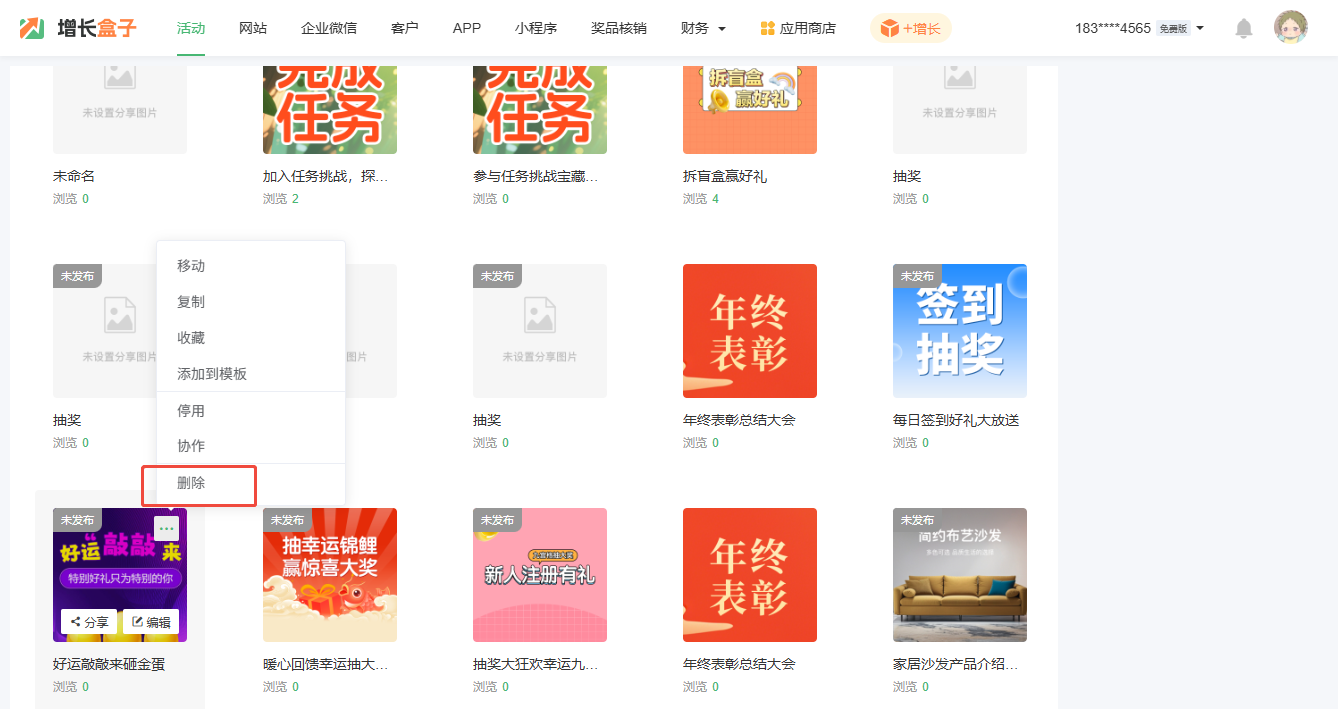The image size is (1338, 709).
Task: Click the +增长 button
Action: point(910,28)
